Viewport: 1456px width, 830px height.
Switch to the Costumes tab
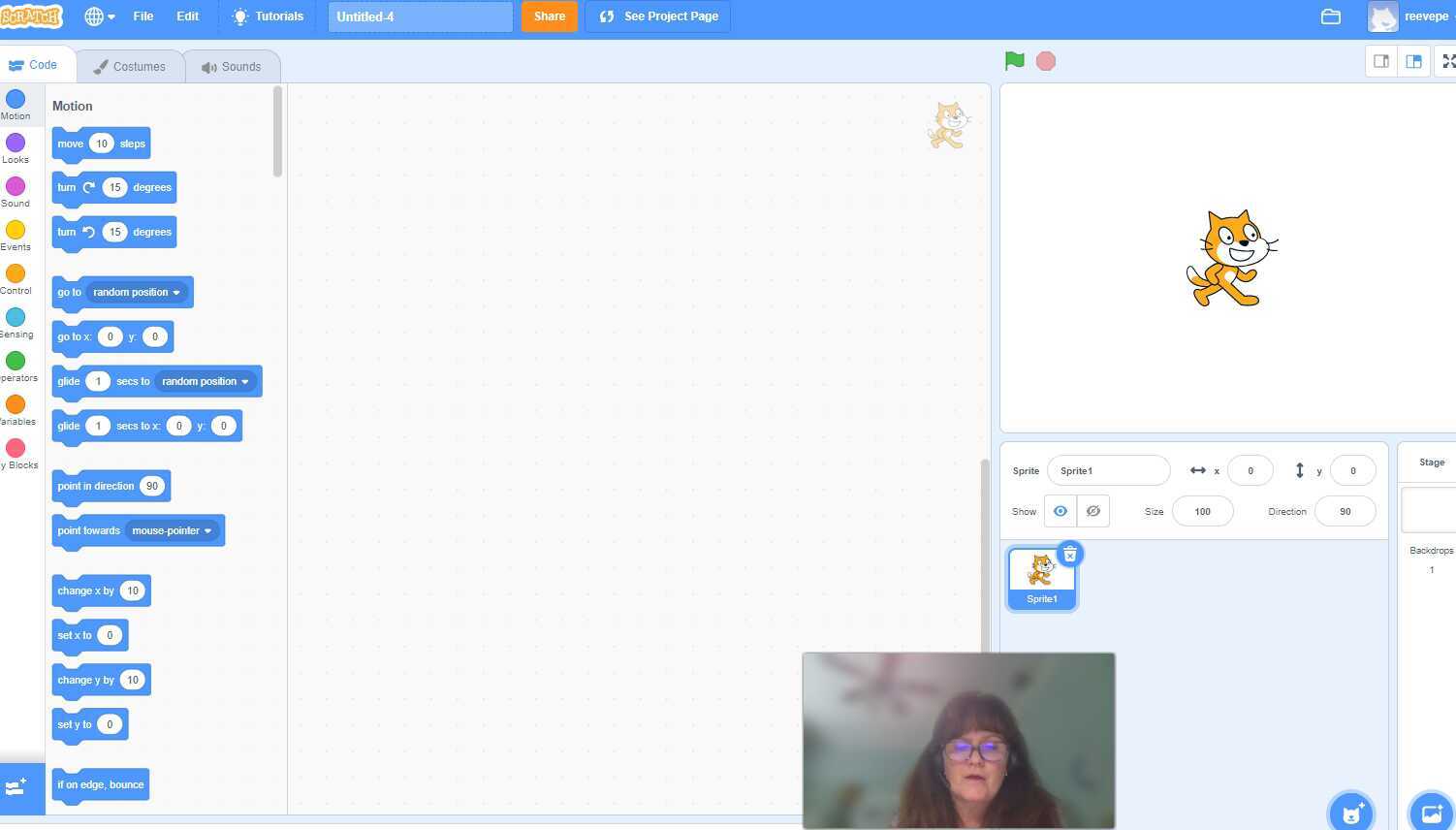pos(129,66)
